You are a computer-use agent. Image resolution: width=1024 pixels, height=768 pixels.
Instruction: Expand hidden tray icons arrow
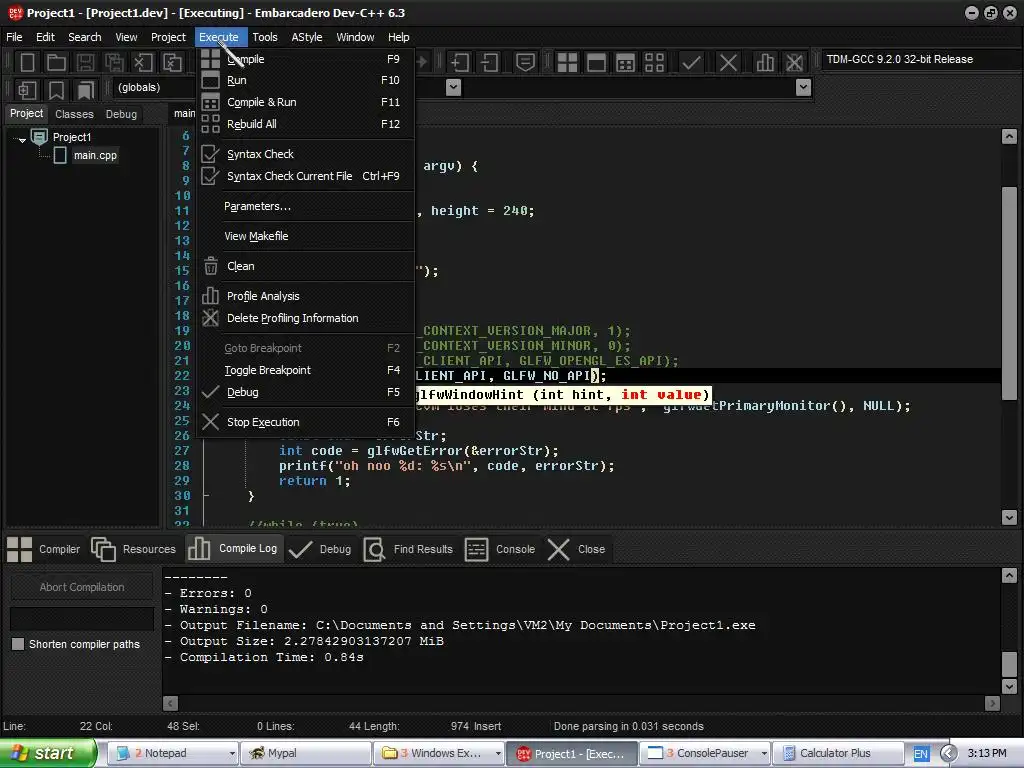(x=948, y=754)
